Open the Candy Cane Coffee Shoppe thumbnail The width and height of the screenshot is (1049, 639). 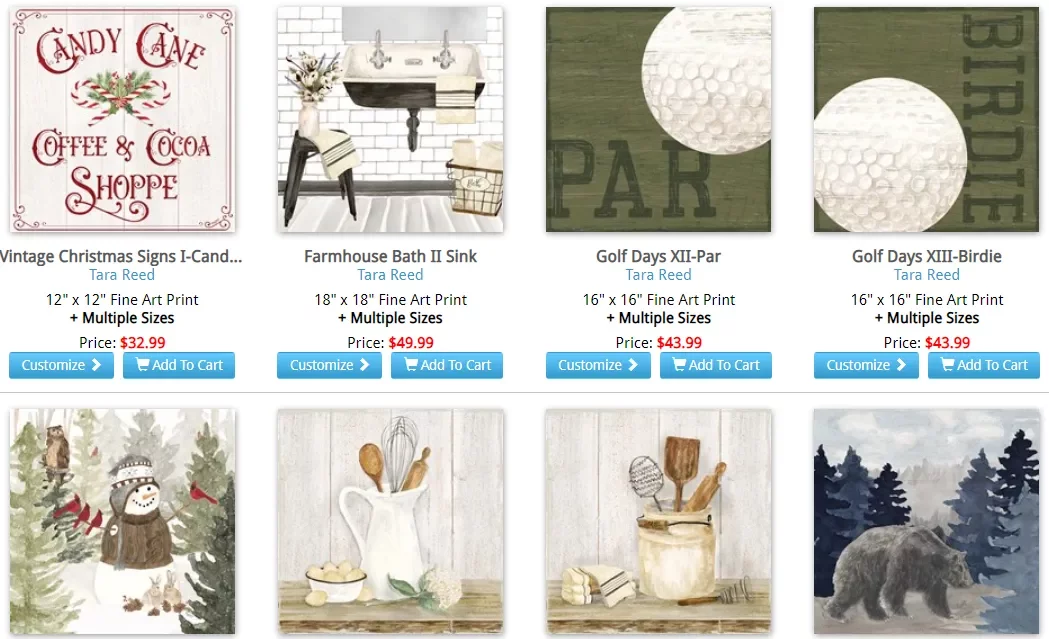click(x=122, y=120)
